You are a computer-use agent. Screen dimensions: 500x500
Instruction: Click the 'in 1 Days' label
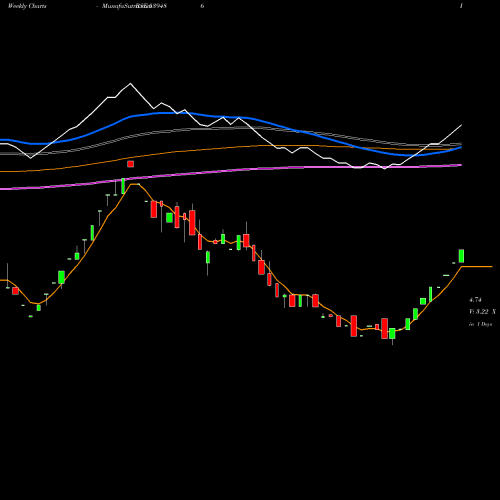(x=480, y=324)
